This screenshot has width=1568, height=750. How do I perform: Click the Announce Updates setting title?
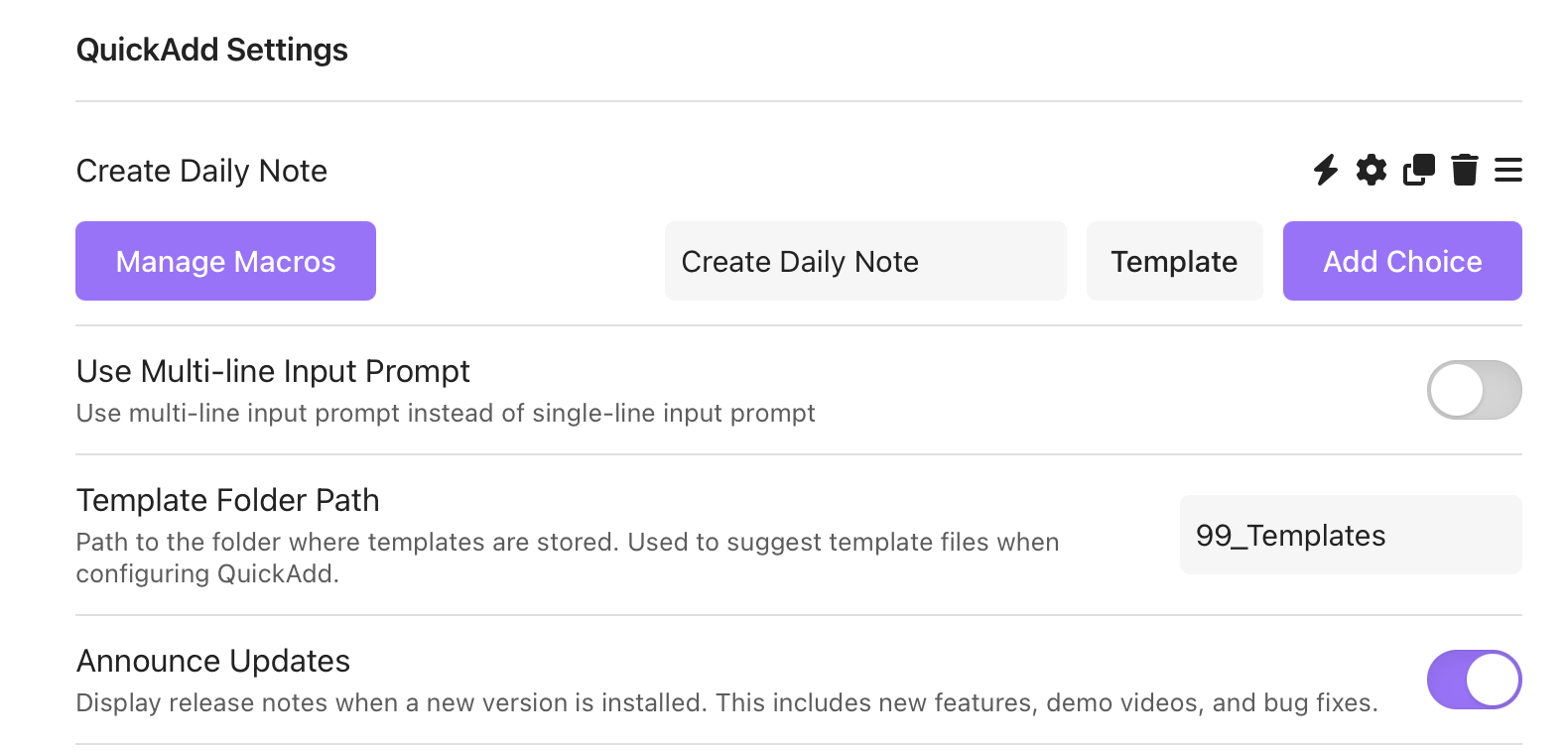tap(213, 661)
